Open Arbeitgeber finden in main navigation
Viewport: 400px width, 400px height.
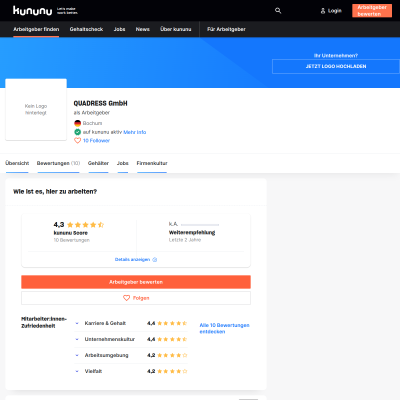pos(36,29)
